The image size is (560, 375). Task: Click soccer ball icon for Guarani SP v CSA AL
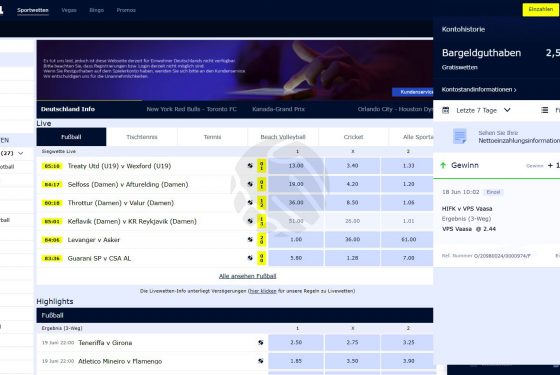pos(250,258)
